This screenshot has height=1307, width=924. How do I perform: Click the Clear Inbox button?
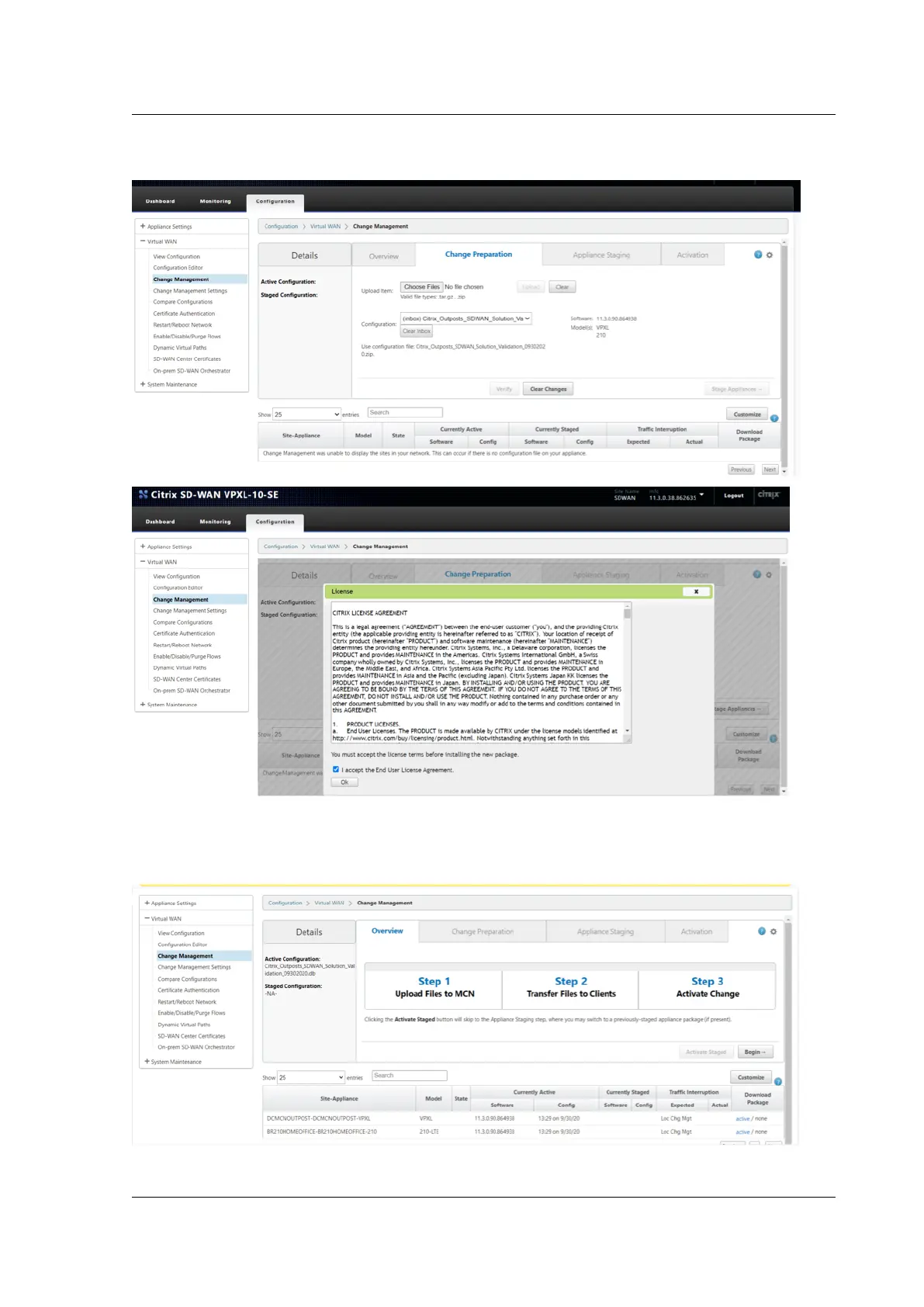417,331
